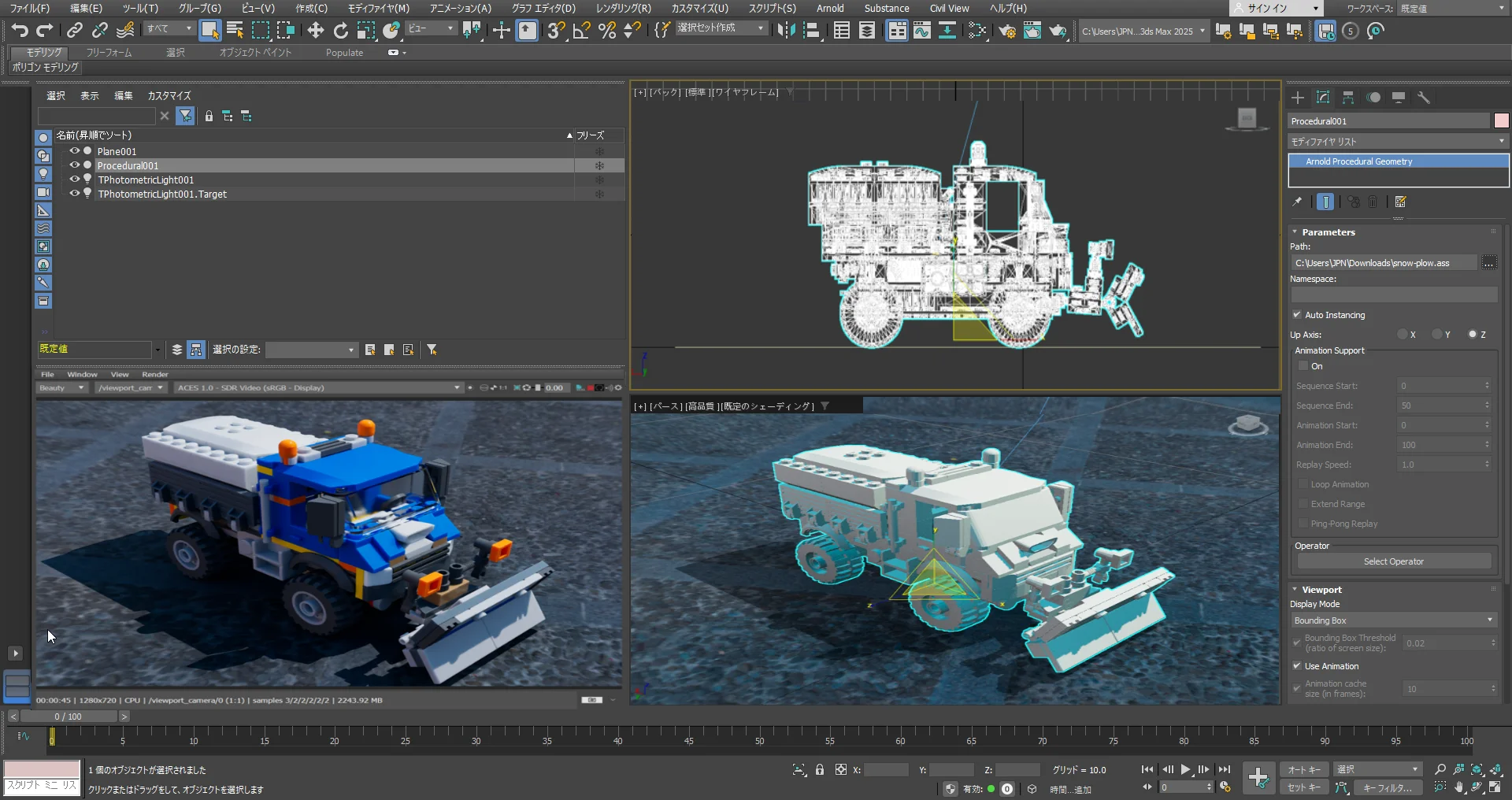The image size is (1512, 800).
Task: Click the Link objects chain icon
Action: click(74, 31)
